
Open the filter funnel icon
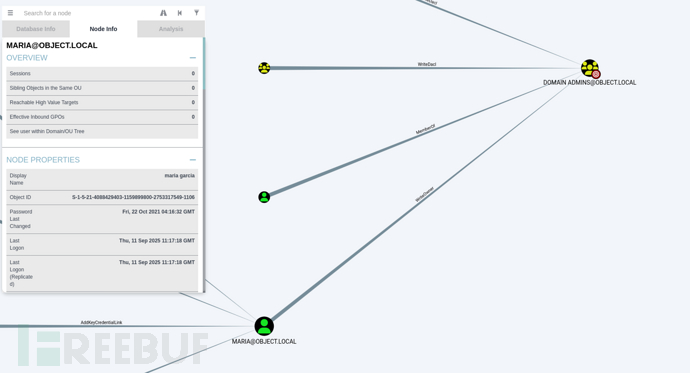pyautogui.click(x=196, y=13)
